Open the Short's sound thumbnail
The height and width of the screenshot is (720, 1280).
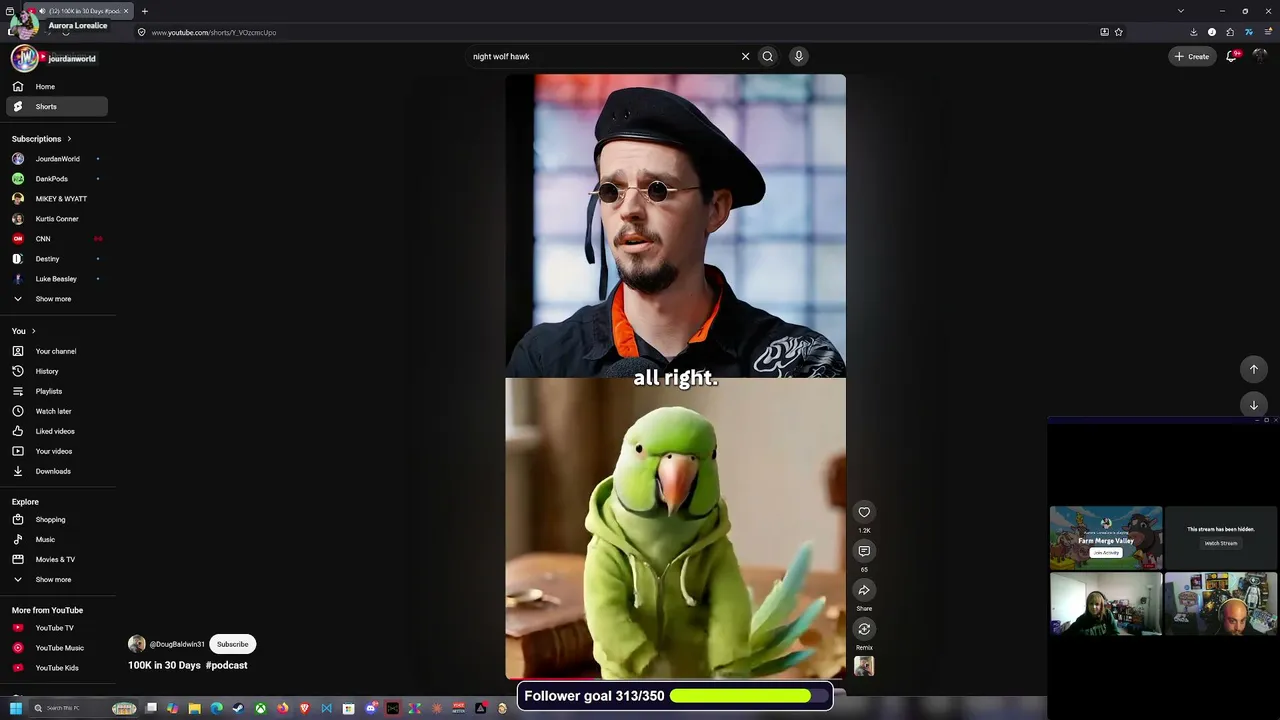(x=864, y=667)
